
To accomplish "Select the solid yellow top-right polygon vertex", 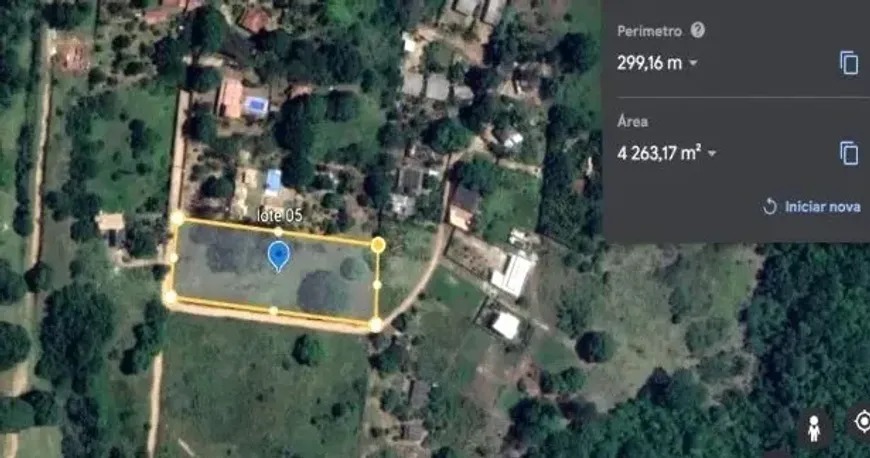I will (x=378, y=244).
